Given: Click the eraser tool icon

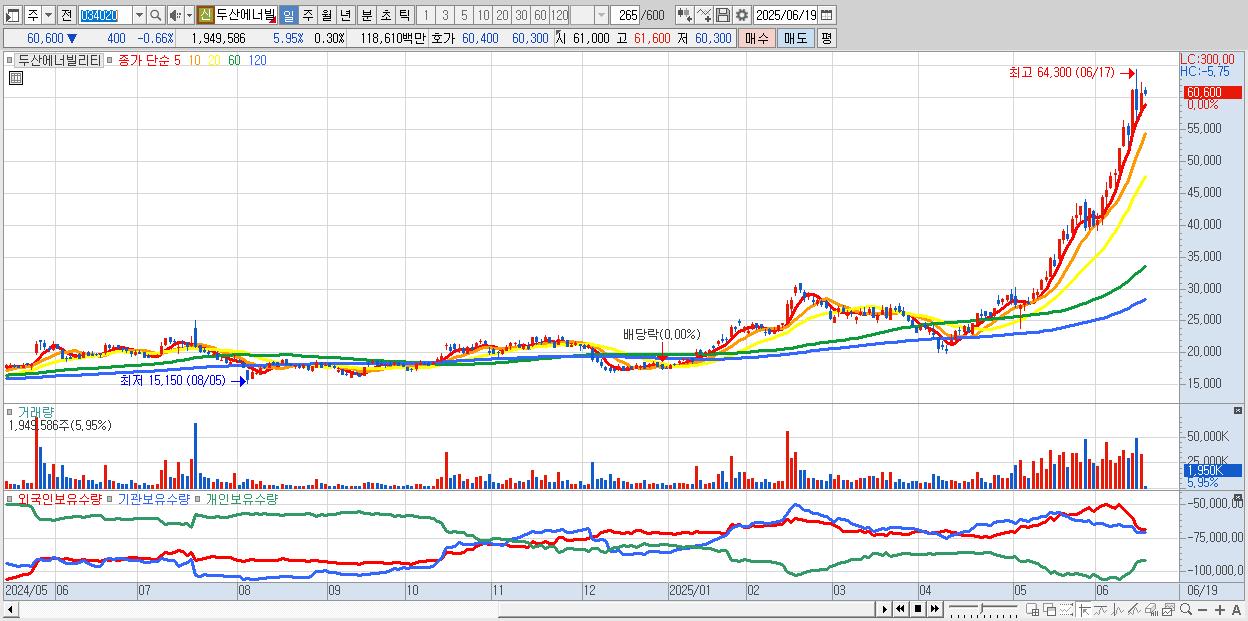Looking at the screenshot, I should point(1151,610).
